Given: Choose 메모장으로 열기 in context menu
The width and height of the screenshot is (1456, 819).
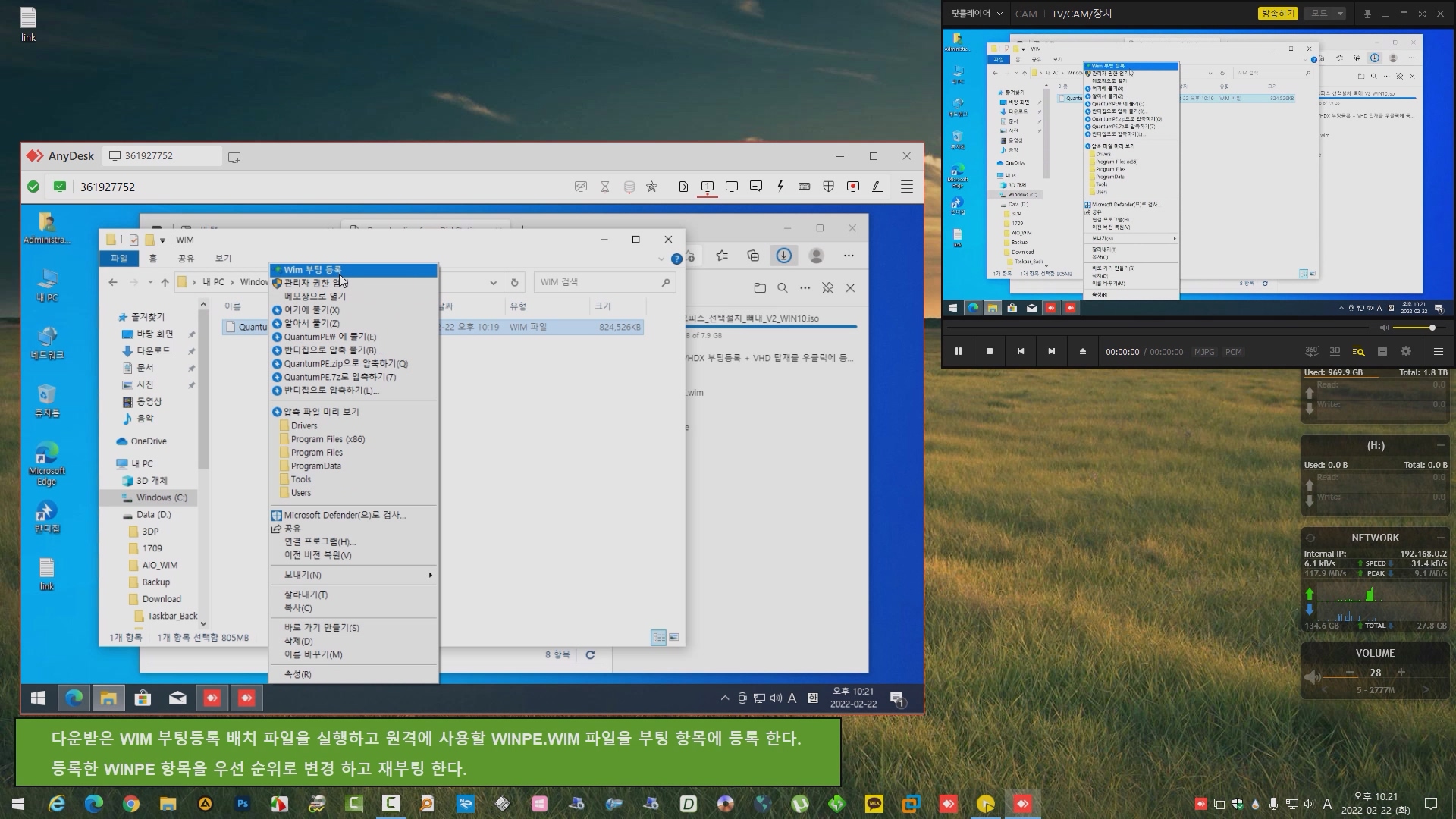Looking at the screenshot, I should tap(354, 297).
